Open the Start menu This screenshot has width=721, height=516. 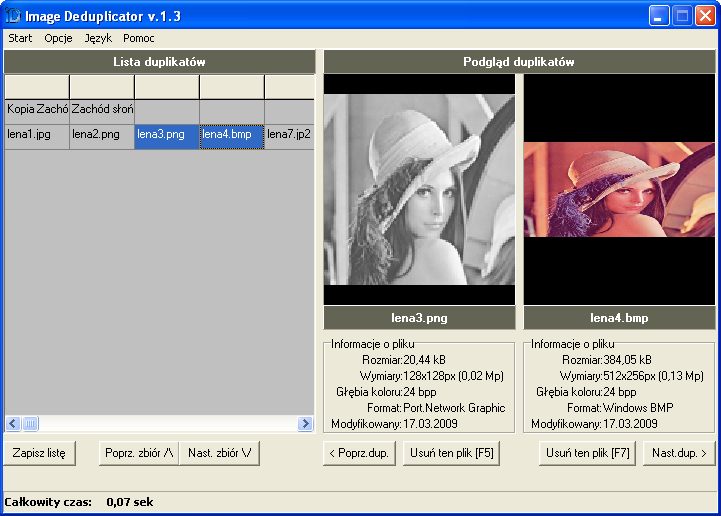point(20,38)
